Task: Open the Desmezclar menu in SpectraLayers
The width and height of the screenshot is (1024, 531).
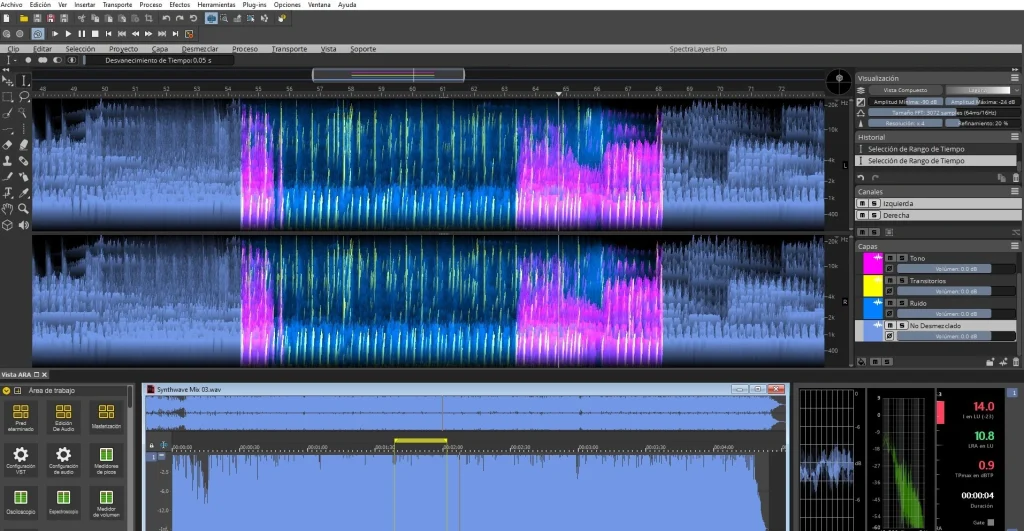Action: tap(200, 49)
